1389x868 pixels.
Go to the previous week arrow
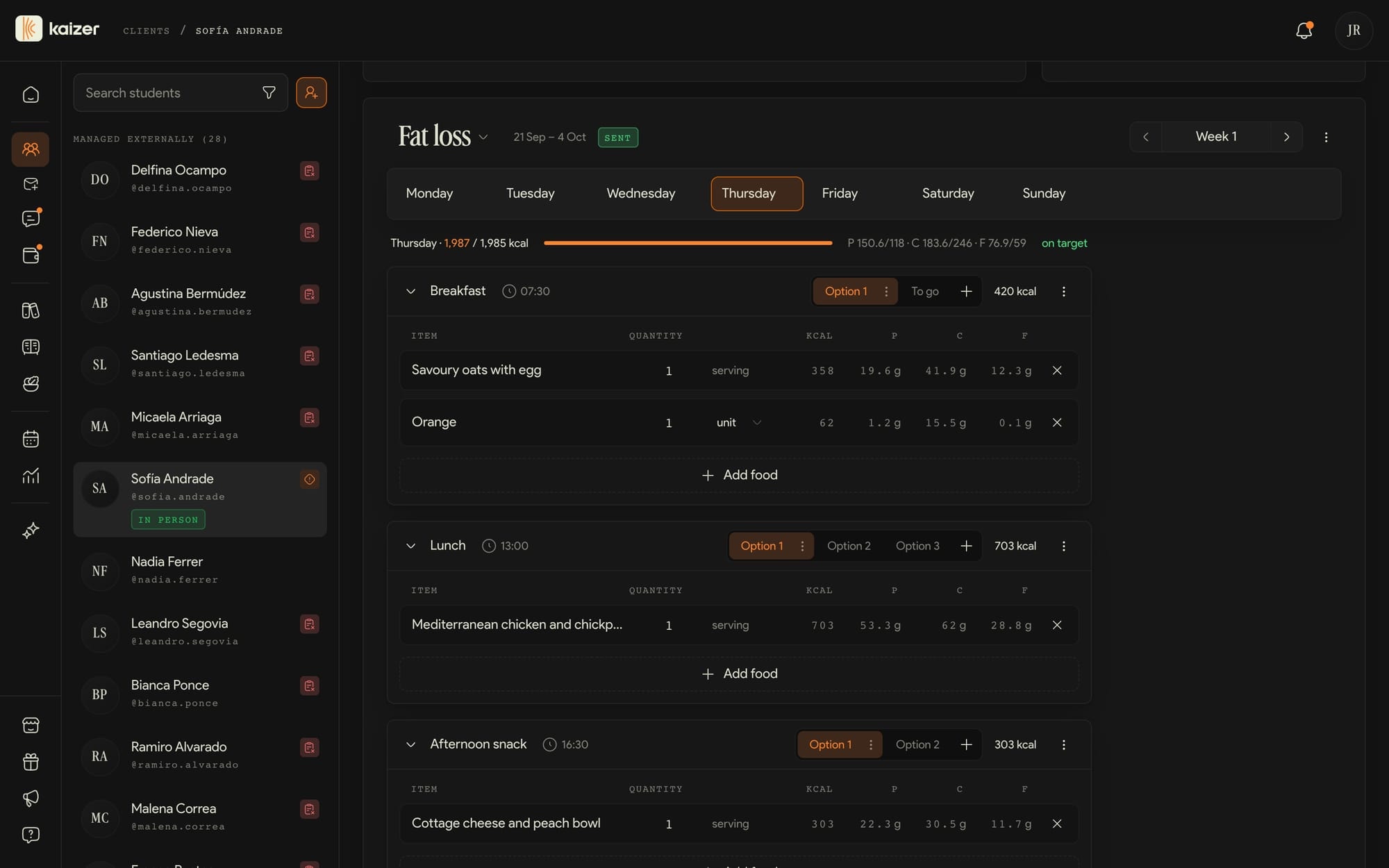[x=1146, y=137]
